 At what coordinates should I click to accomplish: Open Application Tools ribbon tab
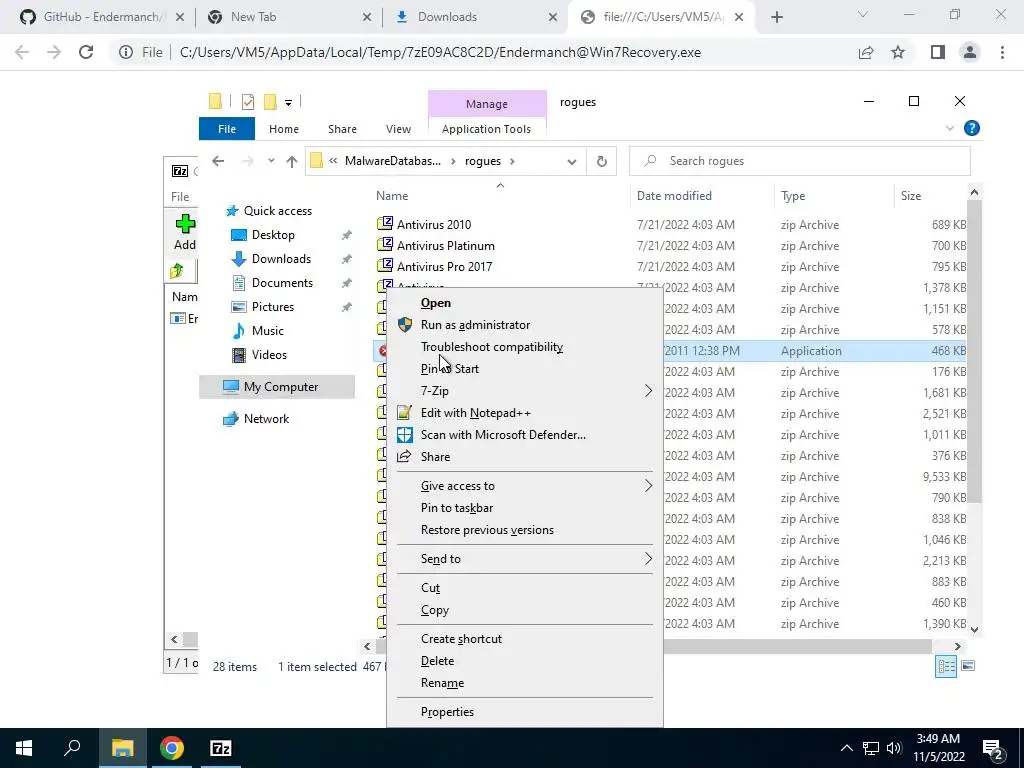pos(486,129)
